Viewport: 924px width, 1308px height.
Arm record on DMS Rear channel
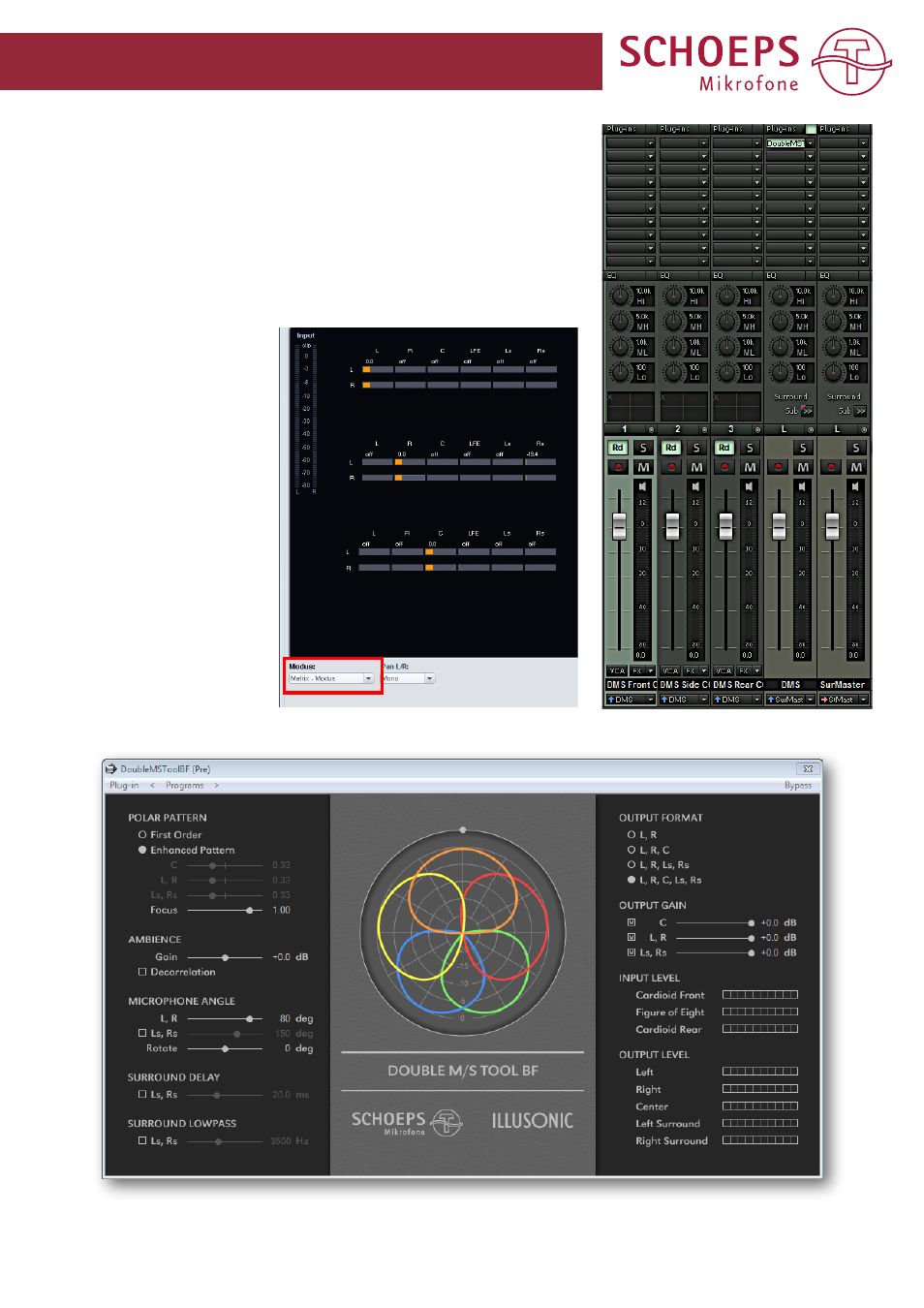tap(724, 467)
